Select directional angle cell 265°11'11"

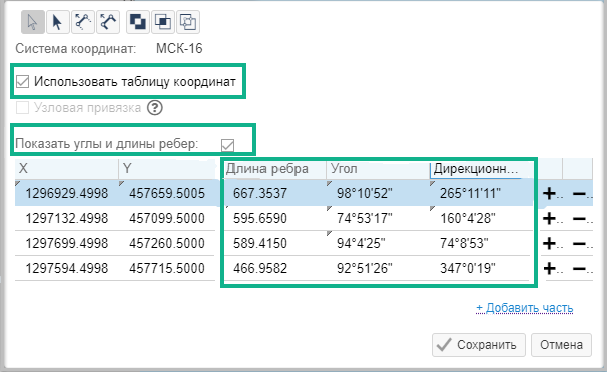click(481, 193)
